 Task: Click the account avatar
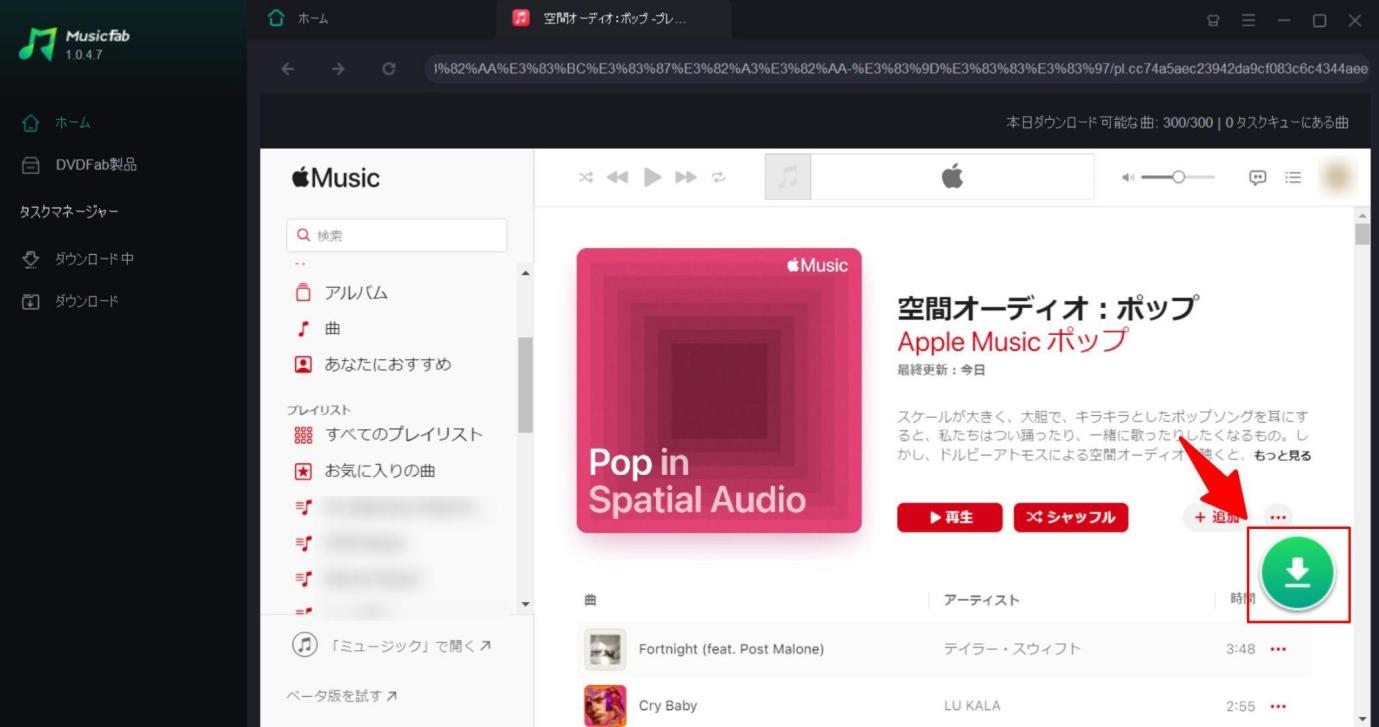point(1337,177)
